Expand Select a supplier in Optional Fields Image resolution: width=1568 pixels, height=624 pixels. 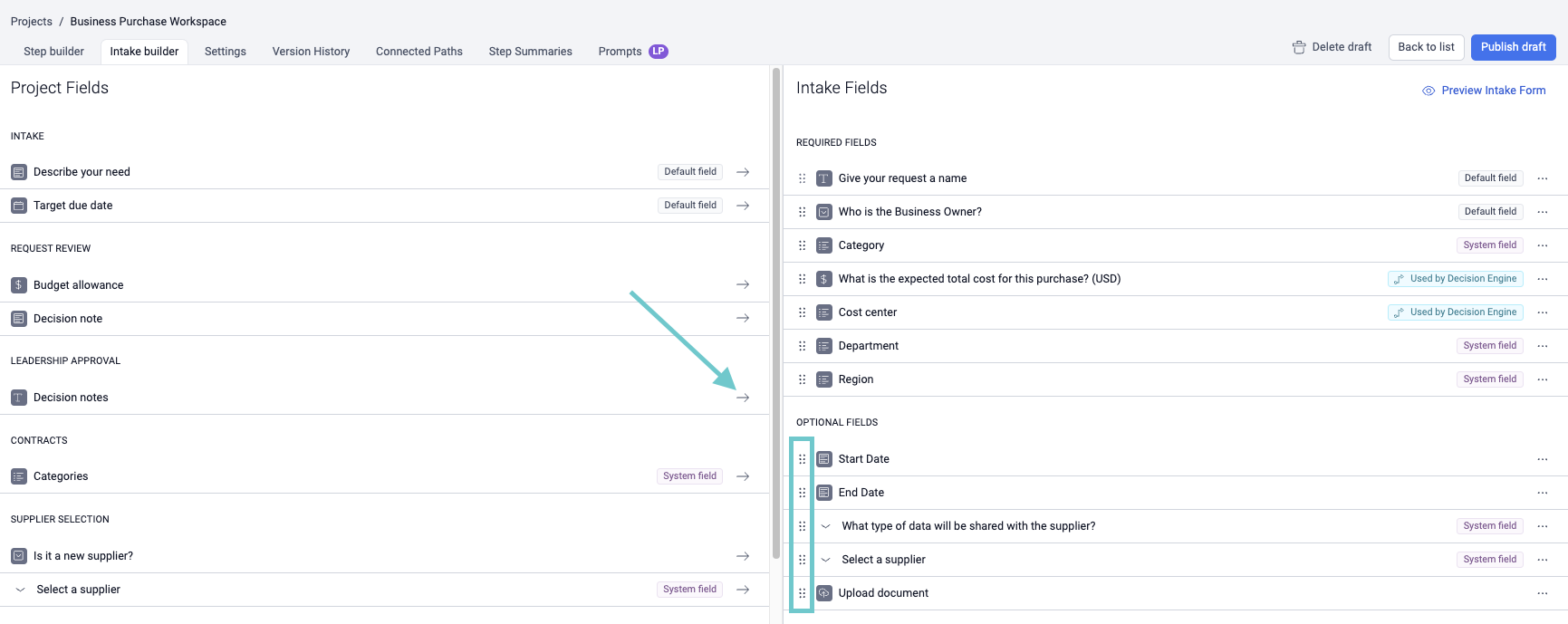825,560
